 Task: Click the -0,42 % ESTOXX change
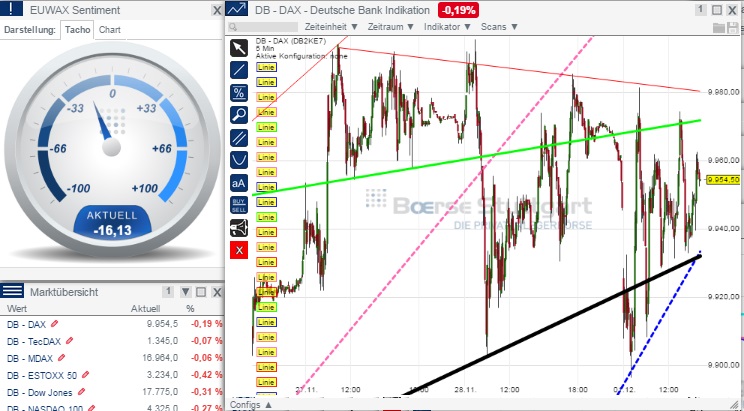[x=207, y=375]
